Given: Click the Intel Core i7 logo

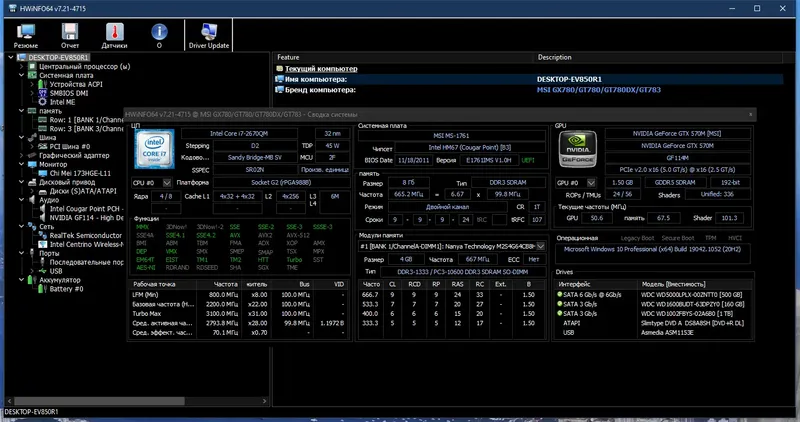Looking at the screenshot, I should tap(154, 149).
